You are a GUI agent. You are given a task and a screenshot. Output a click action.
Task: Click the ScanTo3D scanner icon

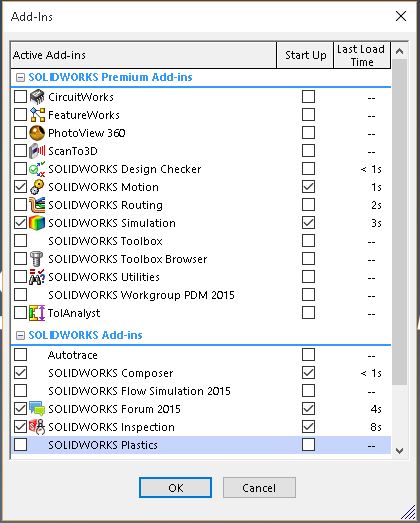point(37,151)
